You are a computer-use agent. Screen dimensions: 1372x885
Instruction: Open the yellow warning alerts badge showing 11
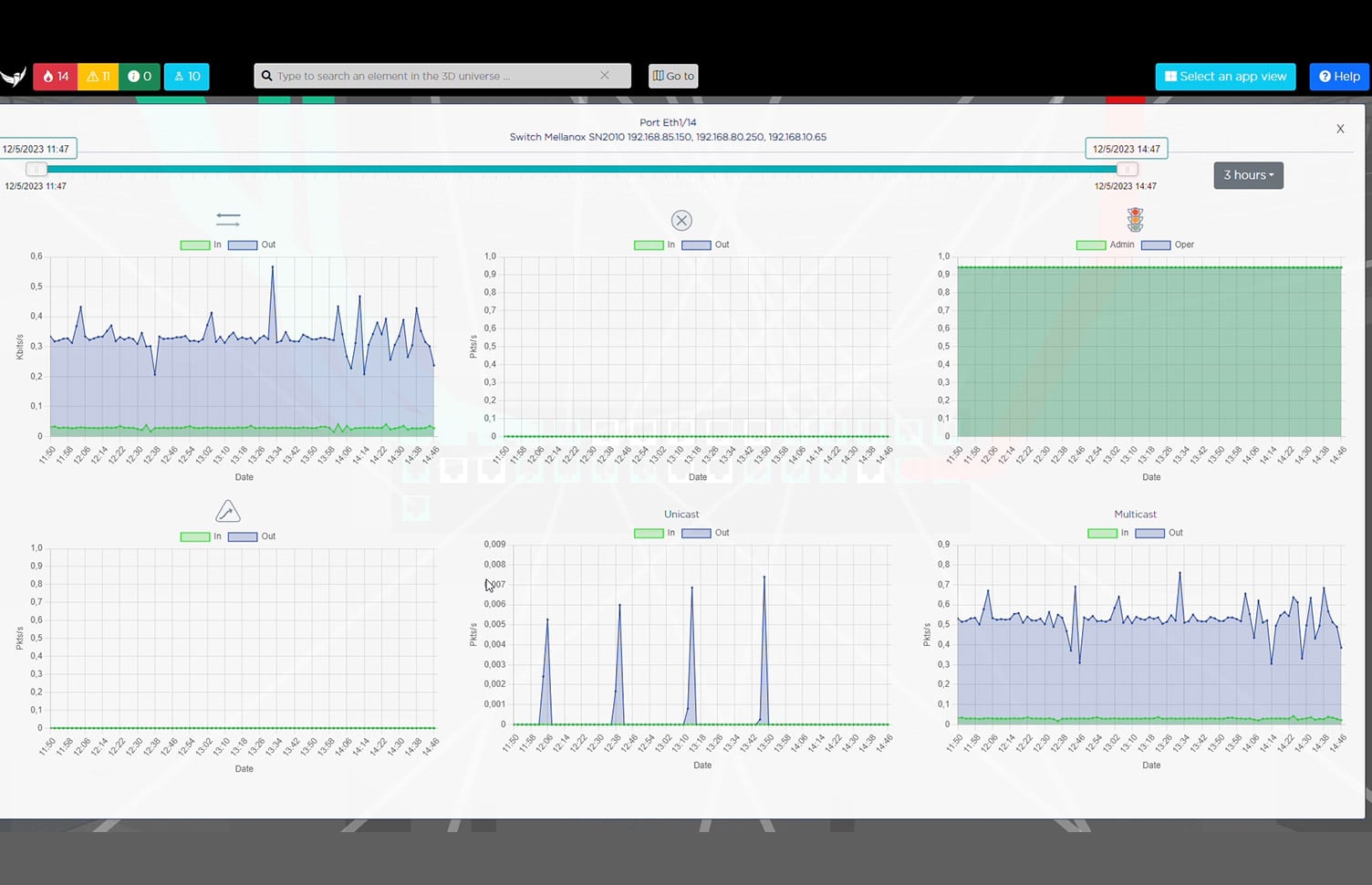click(99, 77)
